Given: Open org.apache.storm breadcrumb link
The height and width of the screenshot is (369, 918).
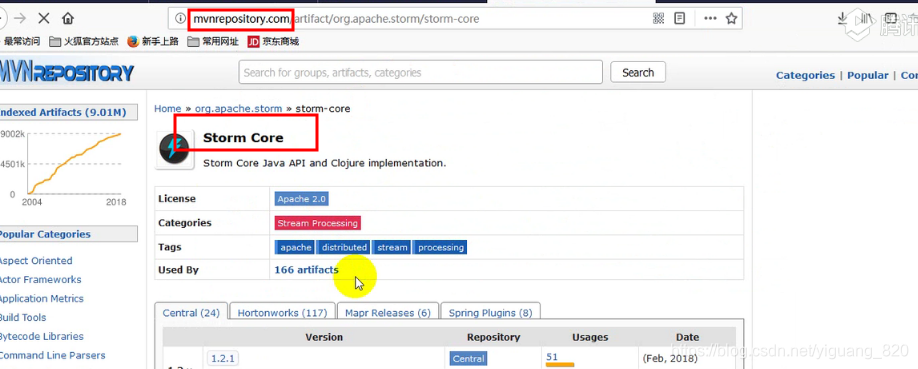Looking at the screenshot, I should click(x=238, y=108).
